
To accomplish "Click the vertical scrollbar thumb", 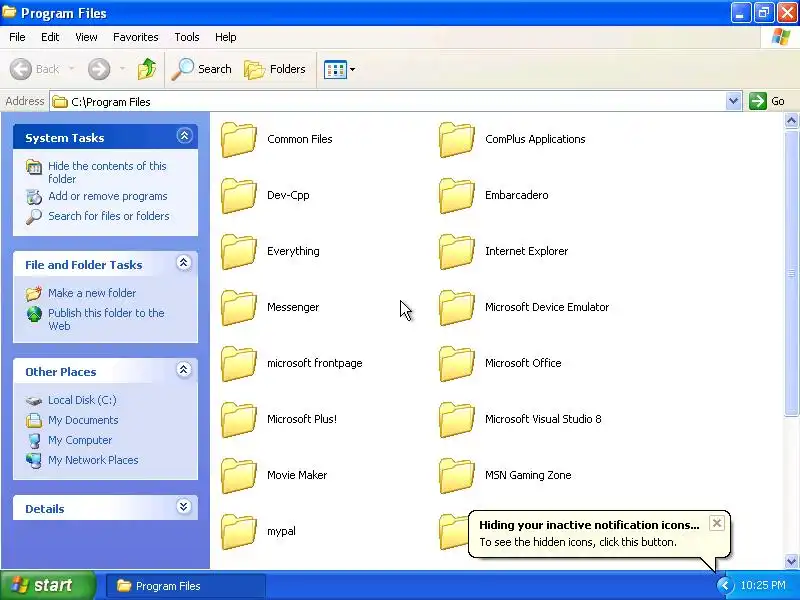I will 791,273.
